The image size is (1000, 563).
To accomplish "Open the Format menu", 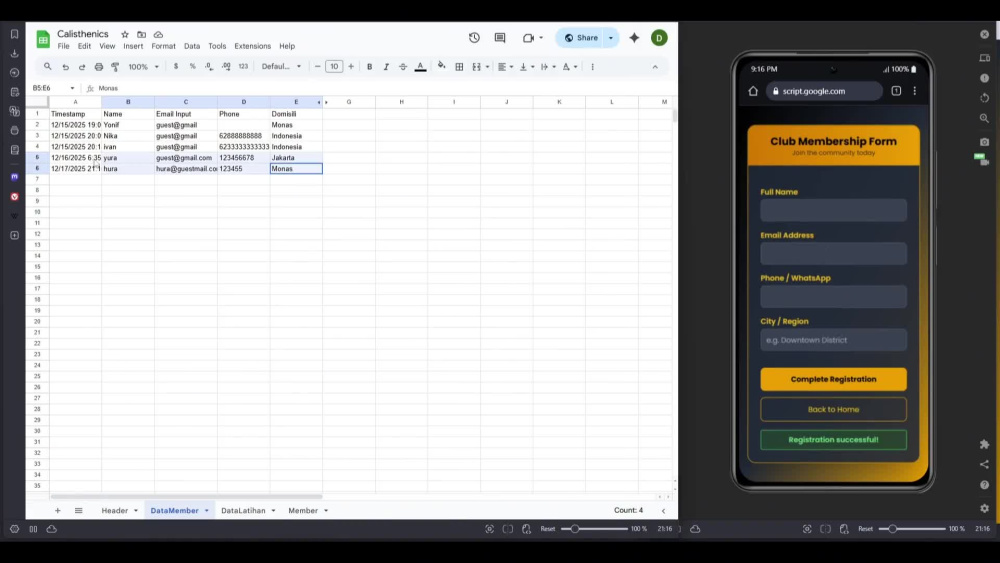I will pyautogui.click(x=163, y=46).
